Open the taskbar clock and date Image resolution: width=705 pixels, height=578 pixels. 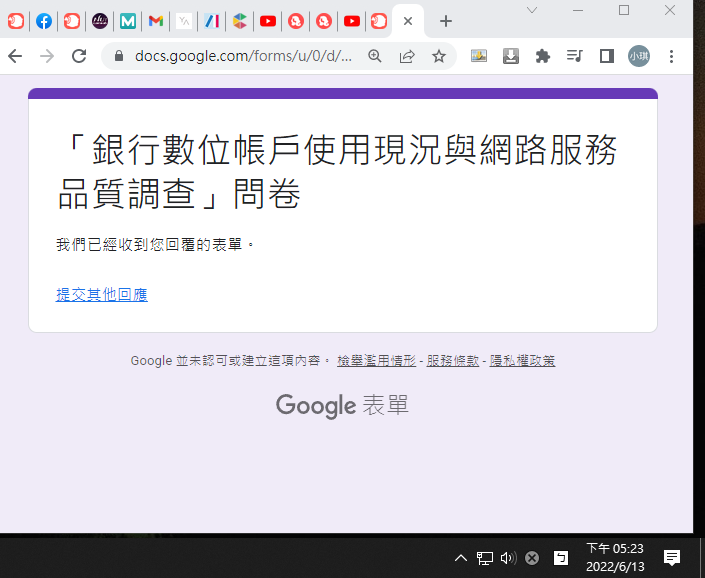click(615, 557)
